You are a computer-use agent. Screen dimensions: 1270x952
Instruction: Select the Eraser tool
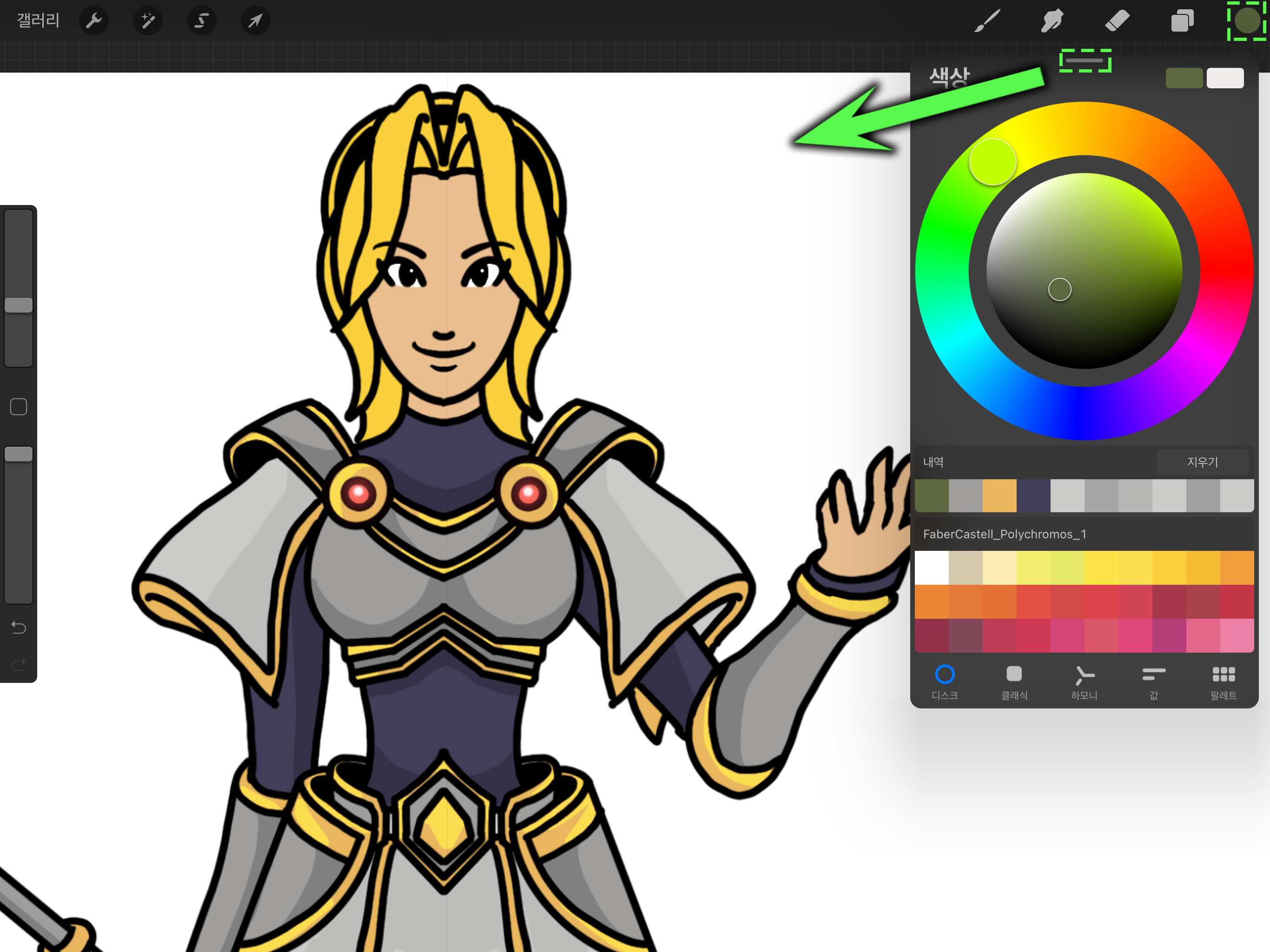[x=1117, y=21]
